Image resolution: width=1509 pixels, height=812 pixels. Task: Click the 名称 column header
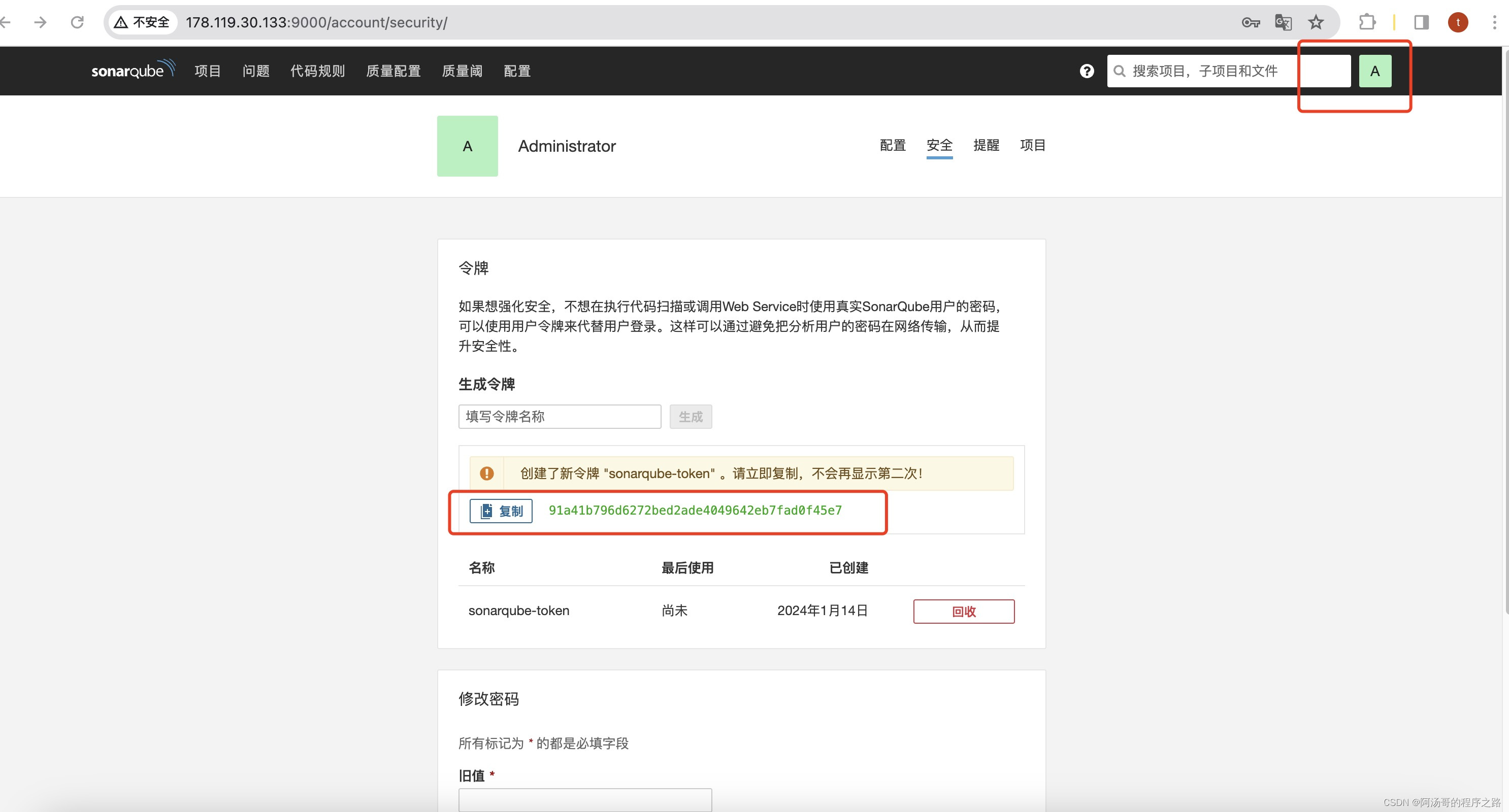tap(481, 567)
